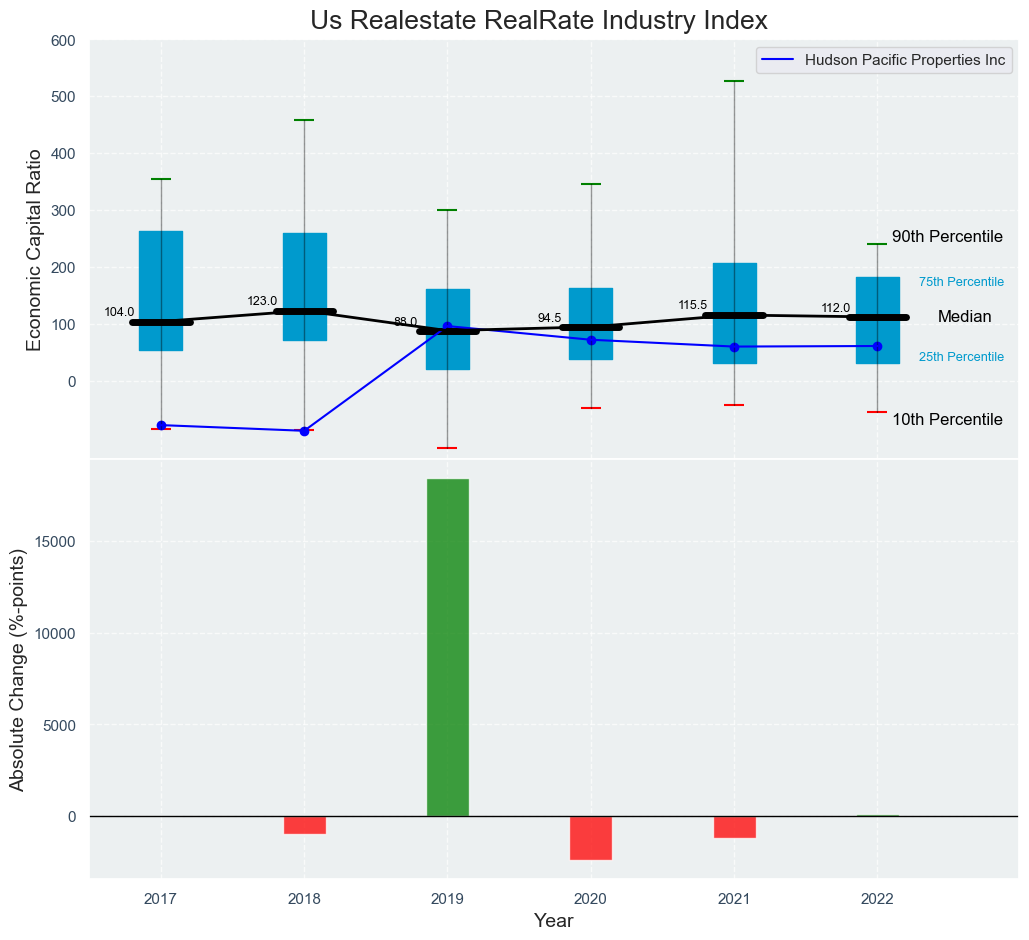Select the Hudson Pacific Properties Inc legend entry
Image resolution: width=1029 pixels, height=940 pixels.
click(x=904, y=60)
